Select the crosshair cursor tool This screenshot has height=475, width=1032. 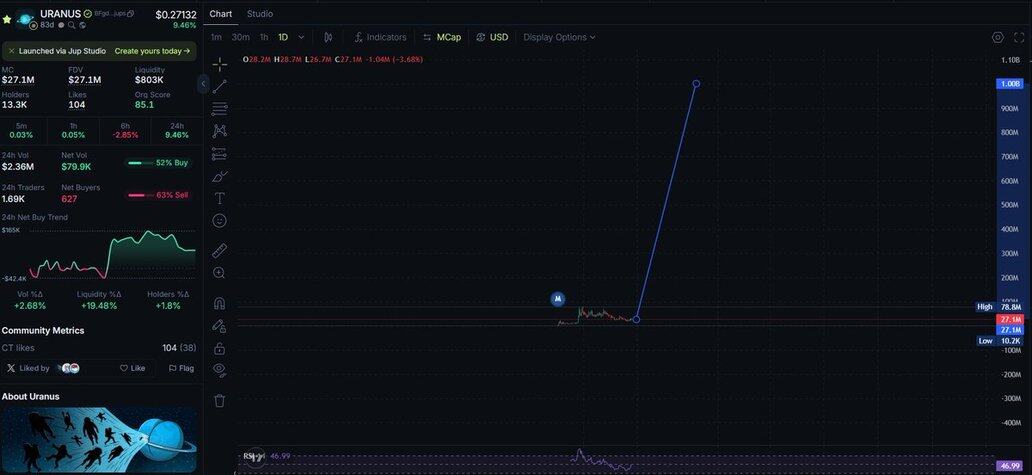tap(220, 64)
